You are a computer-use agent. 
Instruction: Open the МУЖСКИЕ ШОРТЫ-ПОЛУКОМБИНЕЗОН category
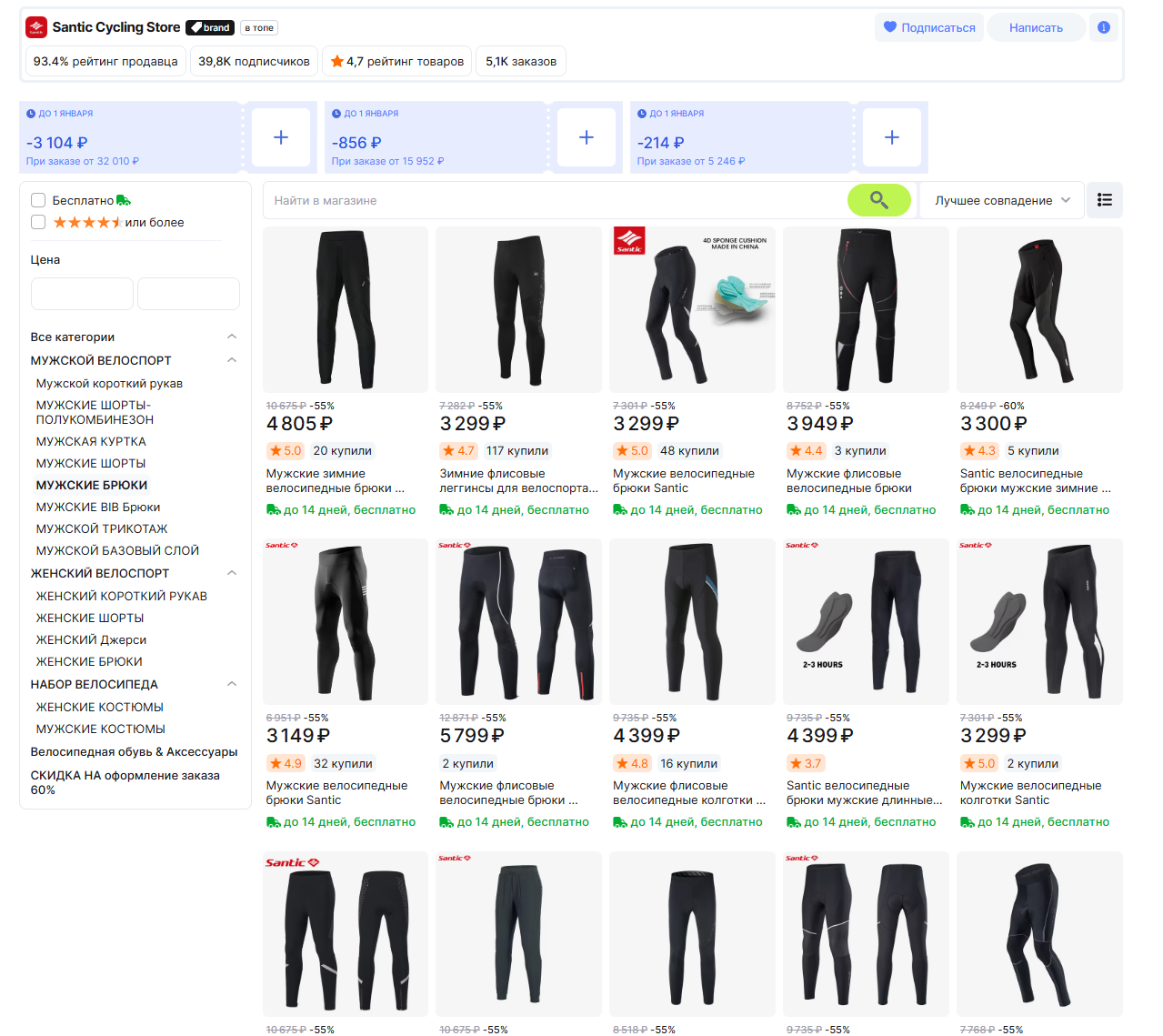(x=95, y=412)
